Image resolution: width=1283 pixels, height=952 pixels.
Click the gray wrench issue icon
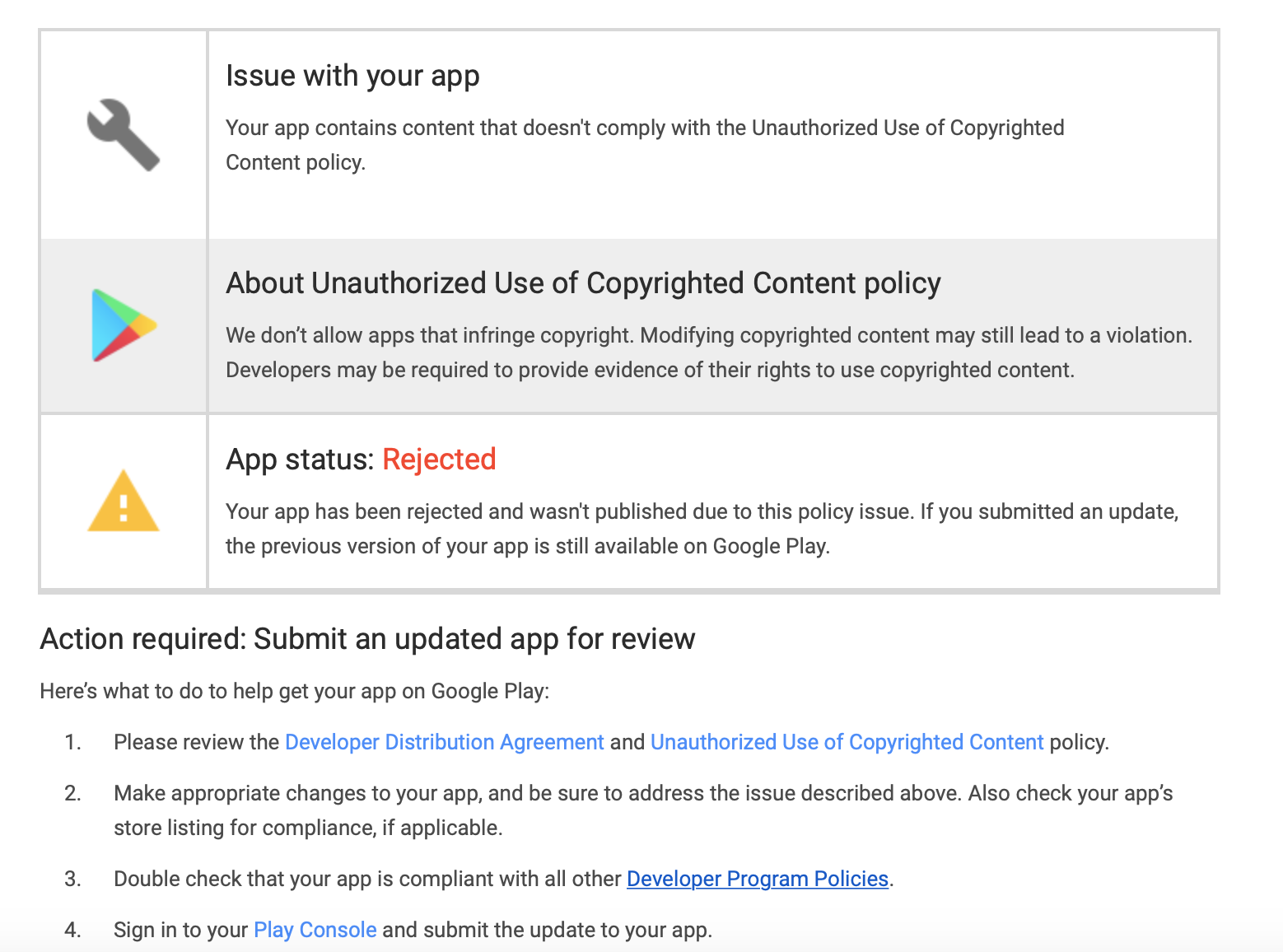click(x=124, y=135)
